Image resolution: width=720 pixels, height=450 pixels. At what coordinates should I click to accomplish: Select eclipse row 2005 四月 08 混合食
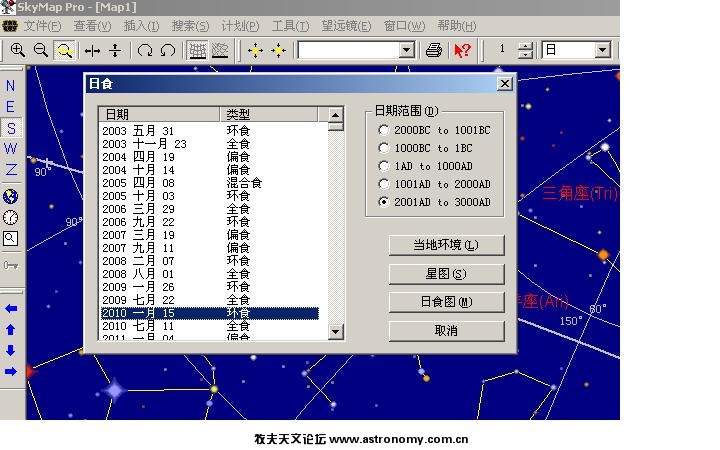tap(209, 183)
